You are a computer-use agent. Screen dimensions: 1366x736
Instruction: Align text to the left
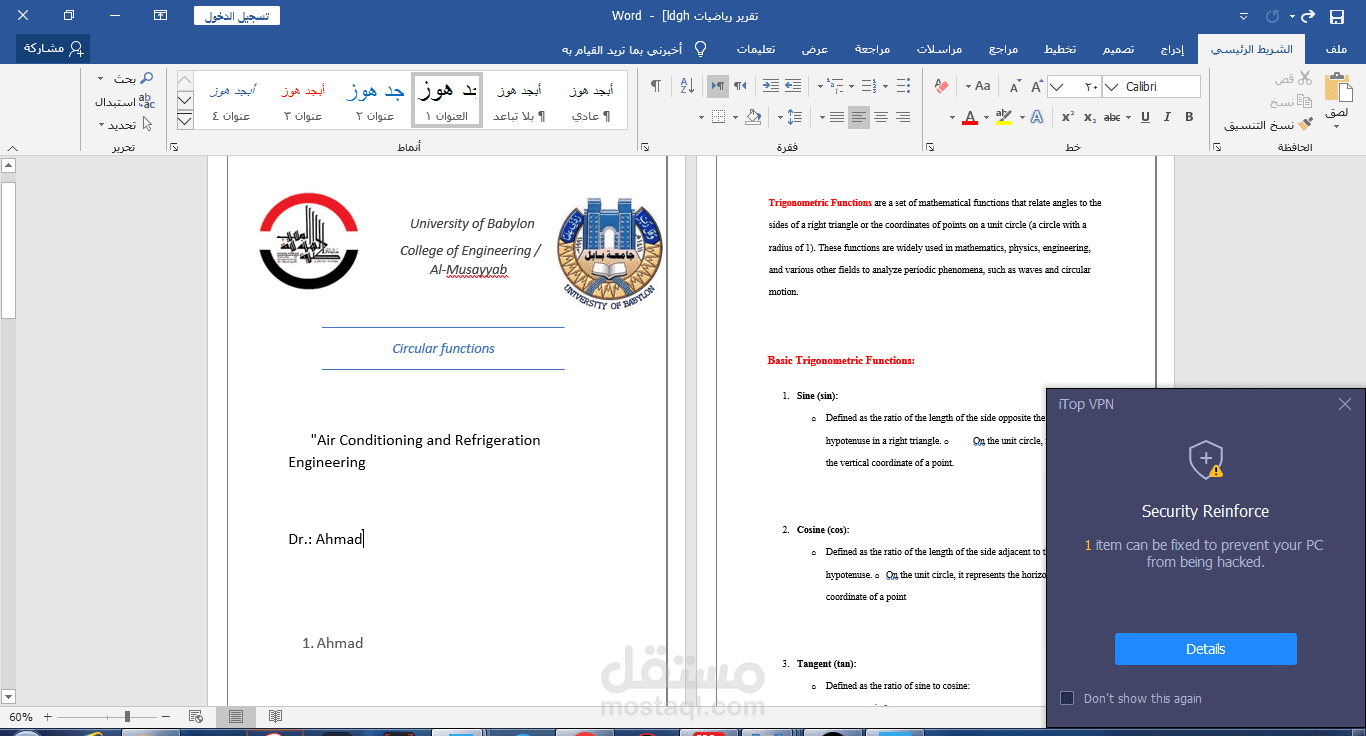click(x=859, y=117)
